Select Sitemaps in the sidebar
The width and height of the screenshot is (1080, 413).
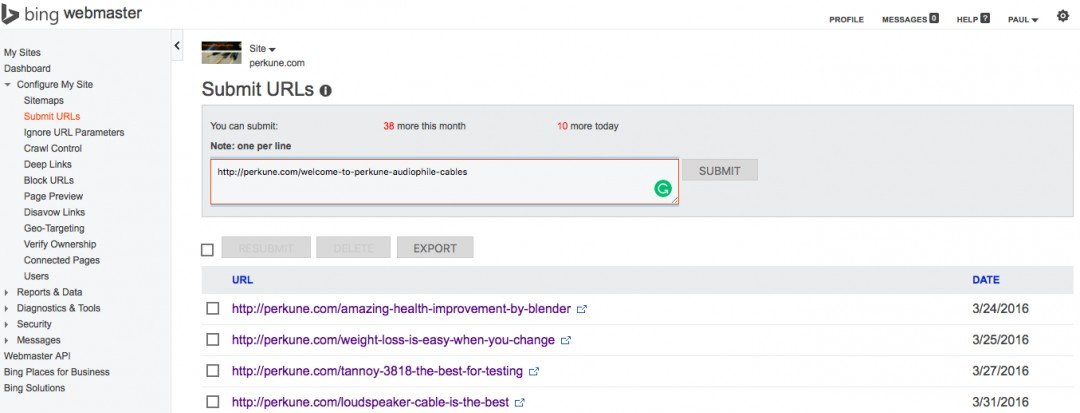click(x=43, y=100)
